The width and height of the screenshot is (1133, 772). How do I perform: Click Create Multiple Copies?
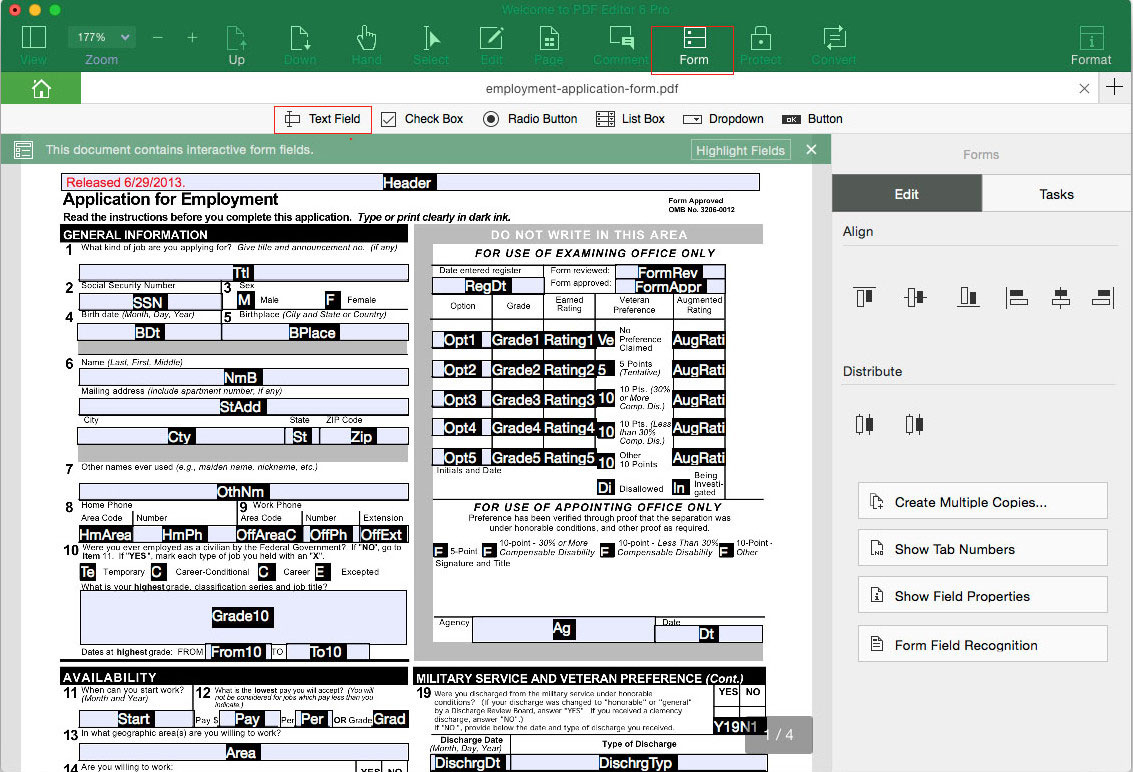[x=981, y=501]
